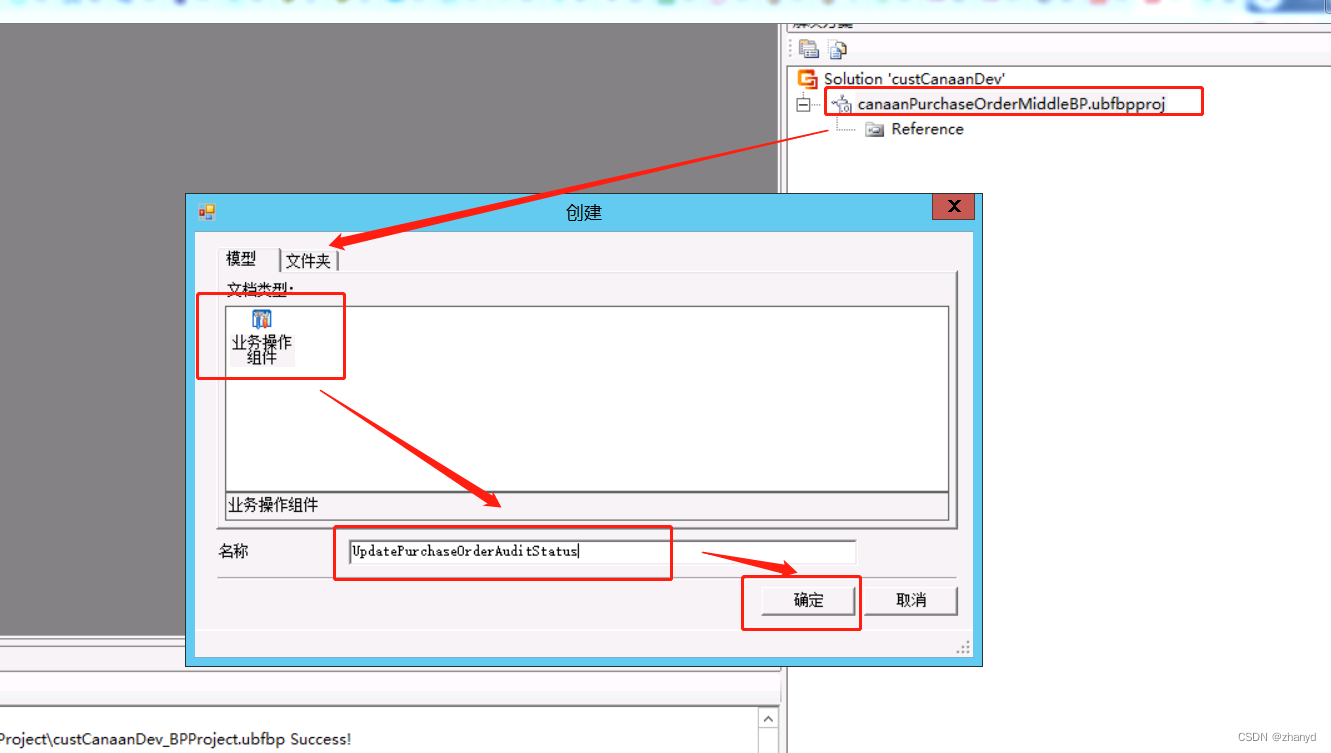Click the 取消 button
This screenshot has height=753, width=1331.
click(911, 600)
